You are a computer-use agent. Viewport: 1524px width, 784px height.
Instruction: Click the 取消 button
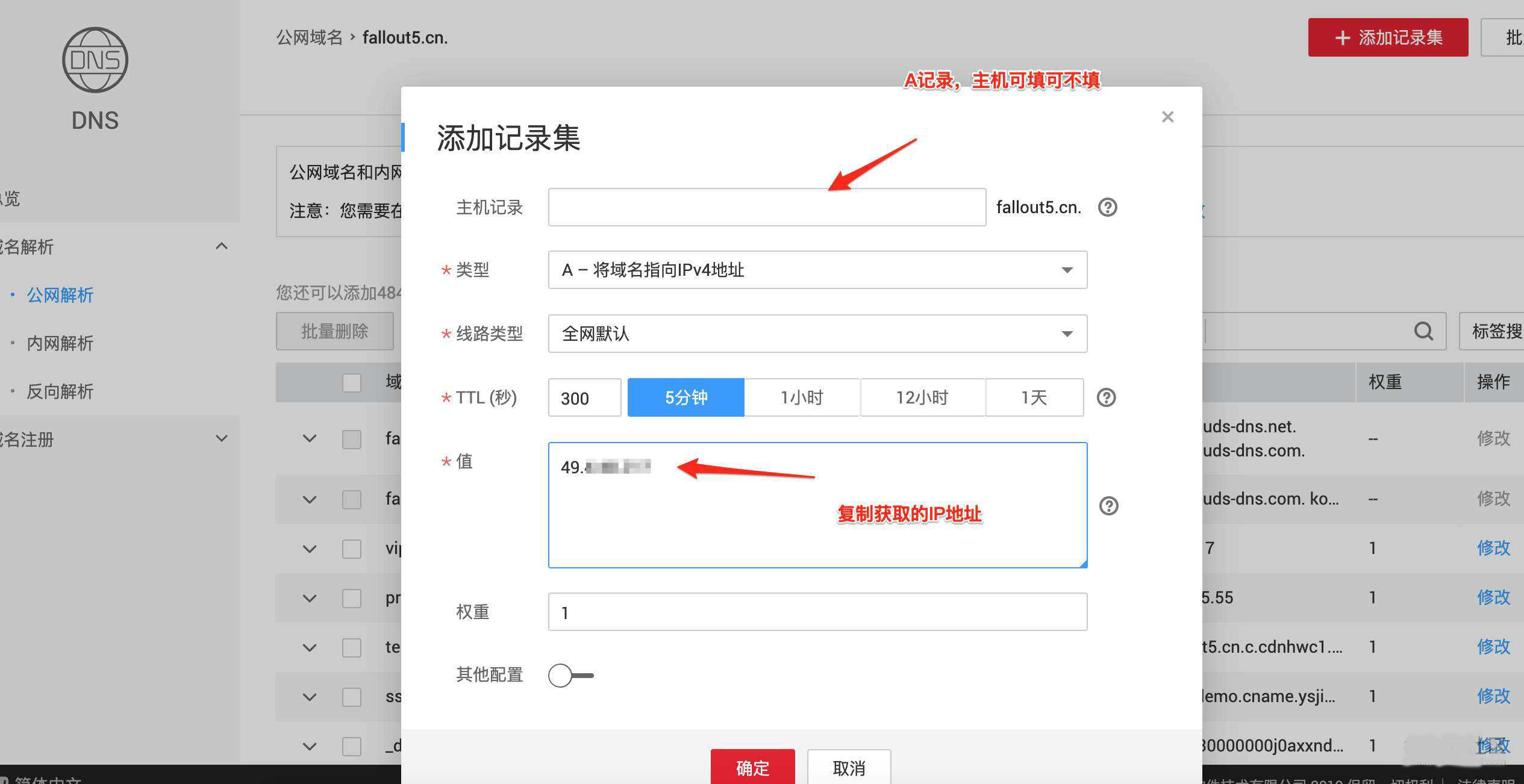(x=849, y=767)
